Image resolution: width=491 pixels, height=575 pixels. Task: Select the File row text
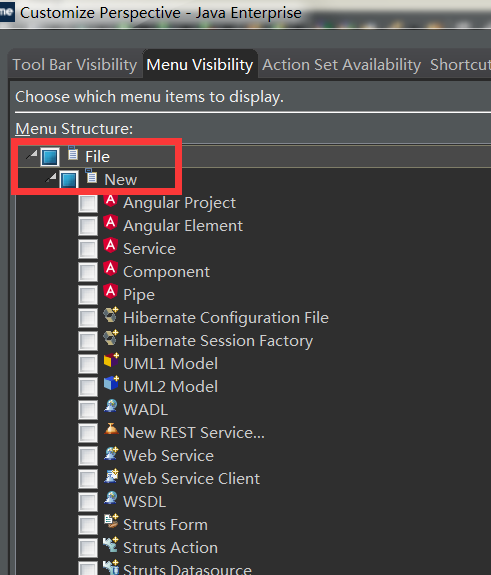(98, 157)
